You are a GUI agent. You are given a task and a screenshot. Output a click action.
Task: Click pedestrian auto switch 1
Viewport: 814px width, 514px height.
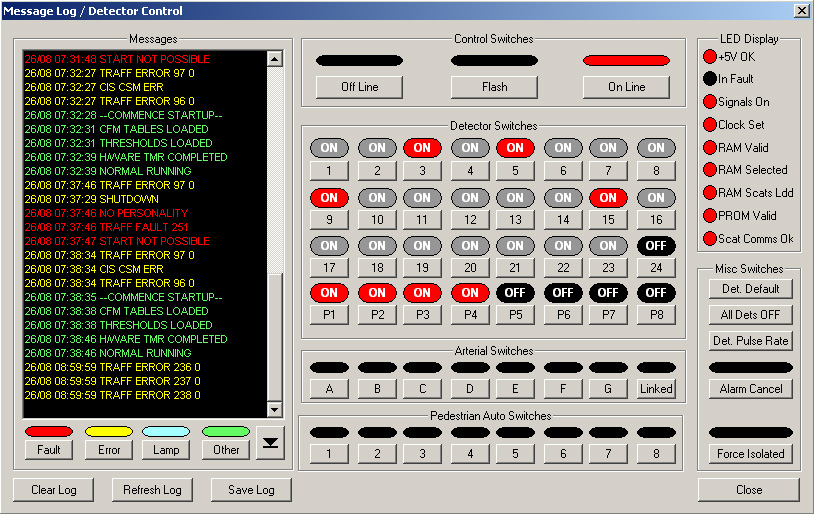coord(329,454)
